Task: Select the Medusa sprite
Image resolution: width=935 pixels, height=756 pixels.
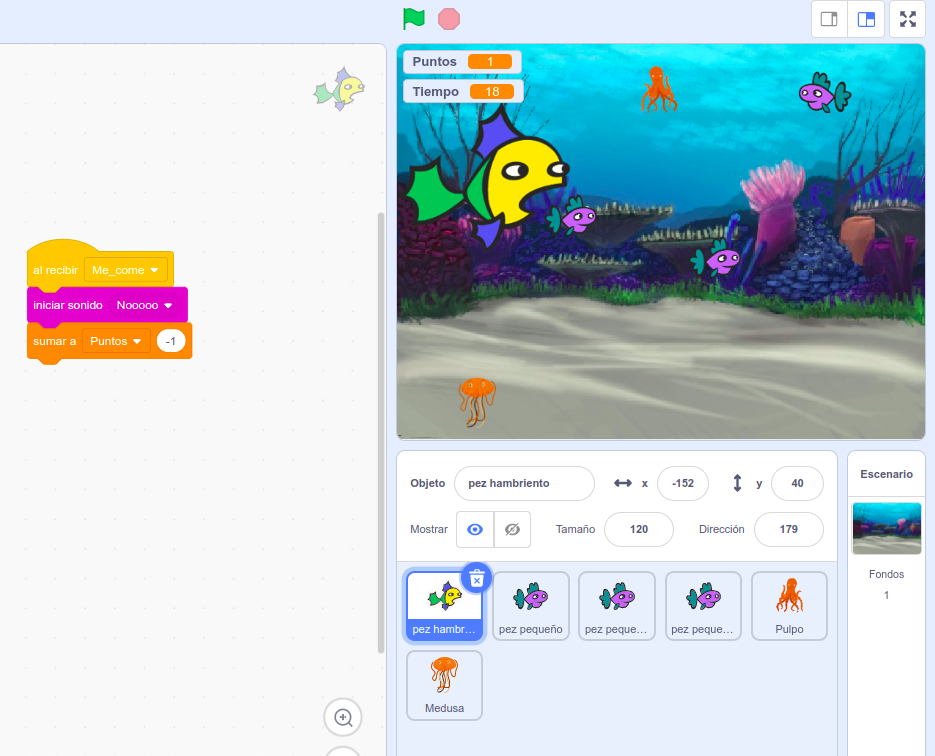Action: click(444, 685)
